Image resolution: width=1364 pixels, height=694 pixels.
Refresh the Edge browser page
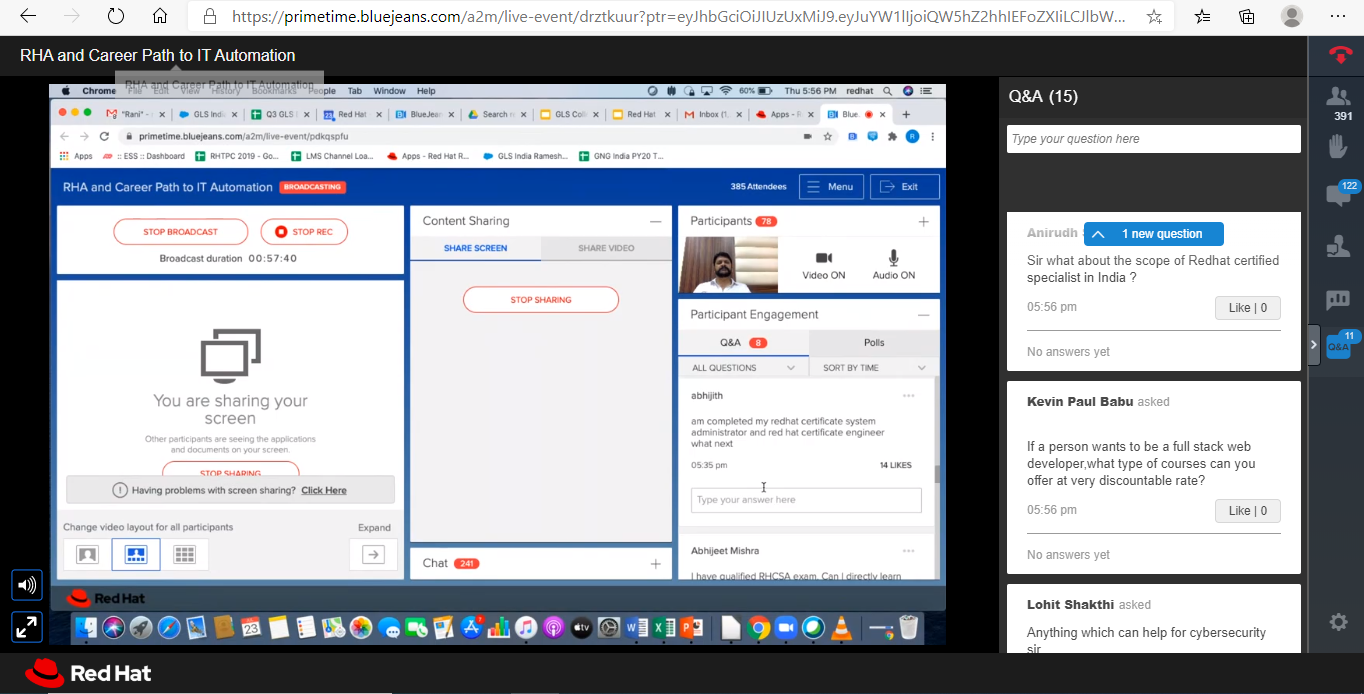pyautogui.click(x=115, y=17)
